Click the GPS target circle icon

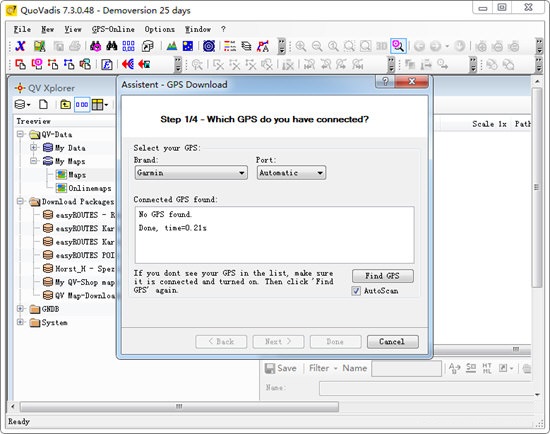pos(209,46)
